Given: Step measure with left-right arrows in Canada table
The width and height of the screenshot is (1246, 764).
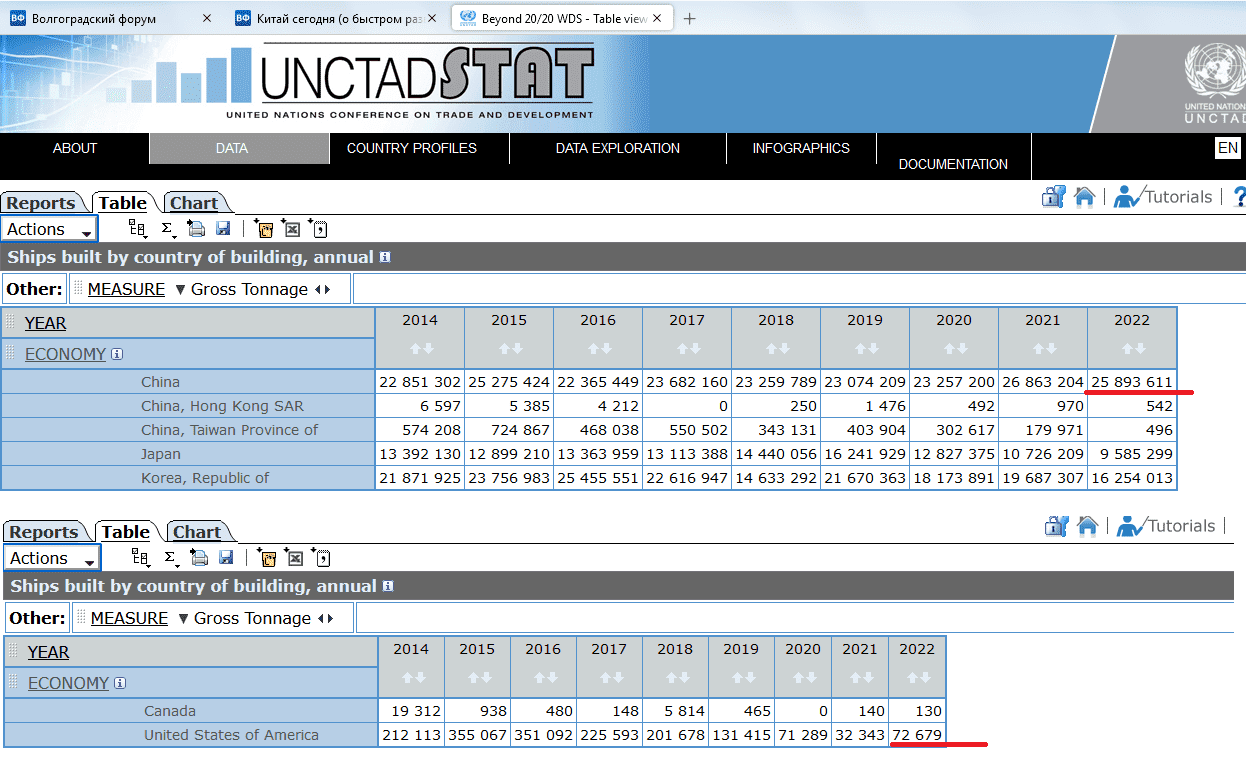Looking at the screenshot, I should (325, 618).
